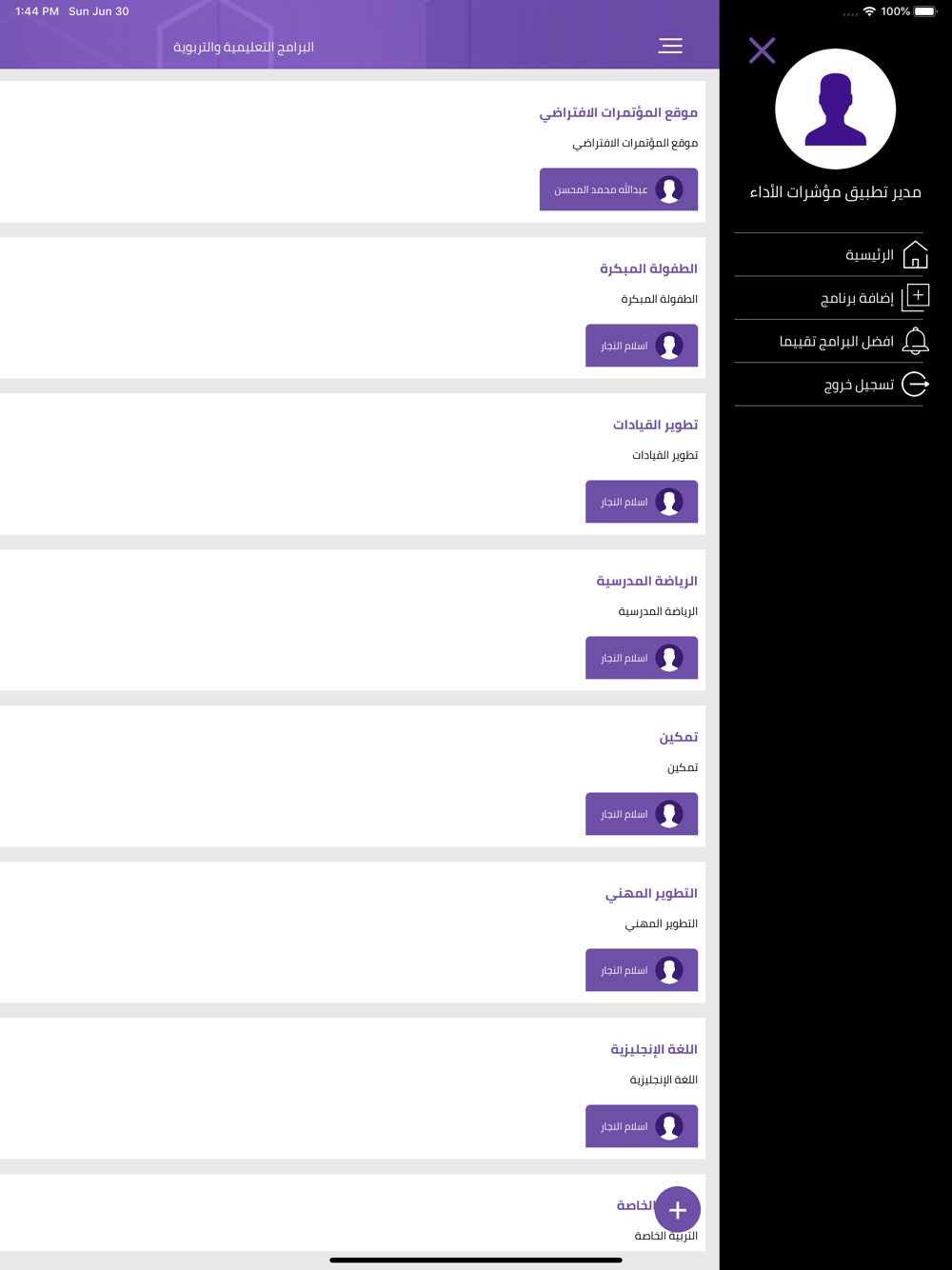
Task: Open إضافة برنامج menu item
Action: (x=828, y=298)
